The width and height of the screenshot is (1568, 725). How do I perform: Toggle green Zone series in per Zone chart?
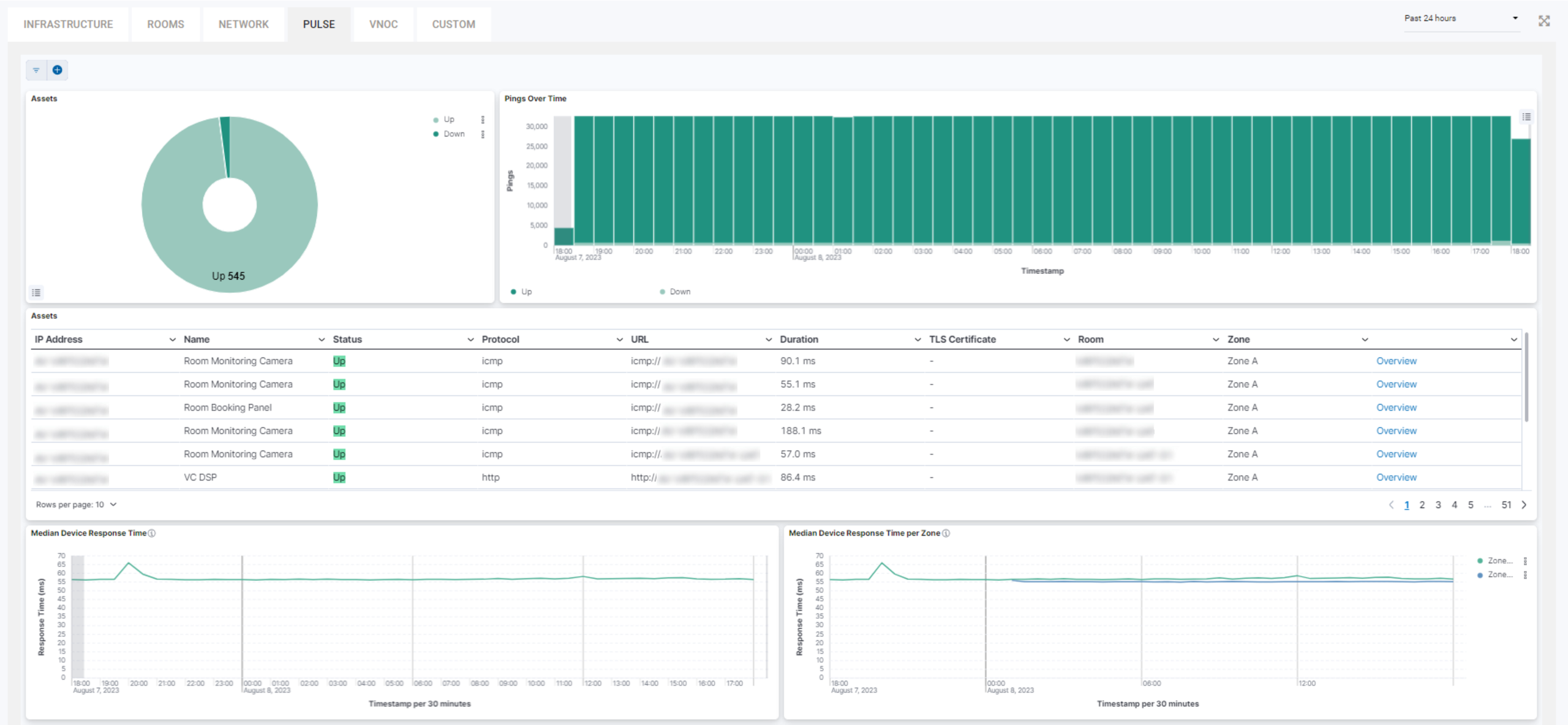(1494, 561)
